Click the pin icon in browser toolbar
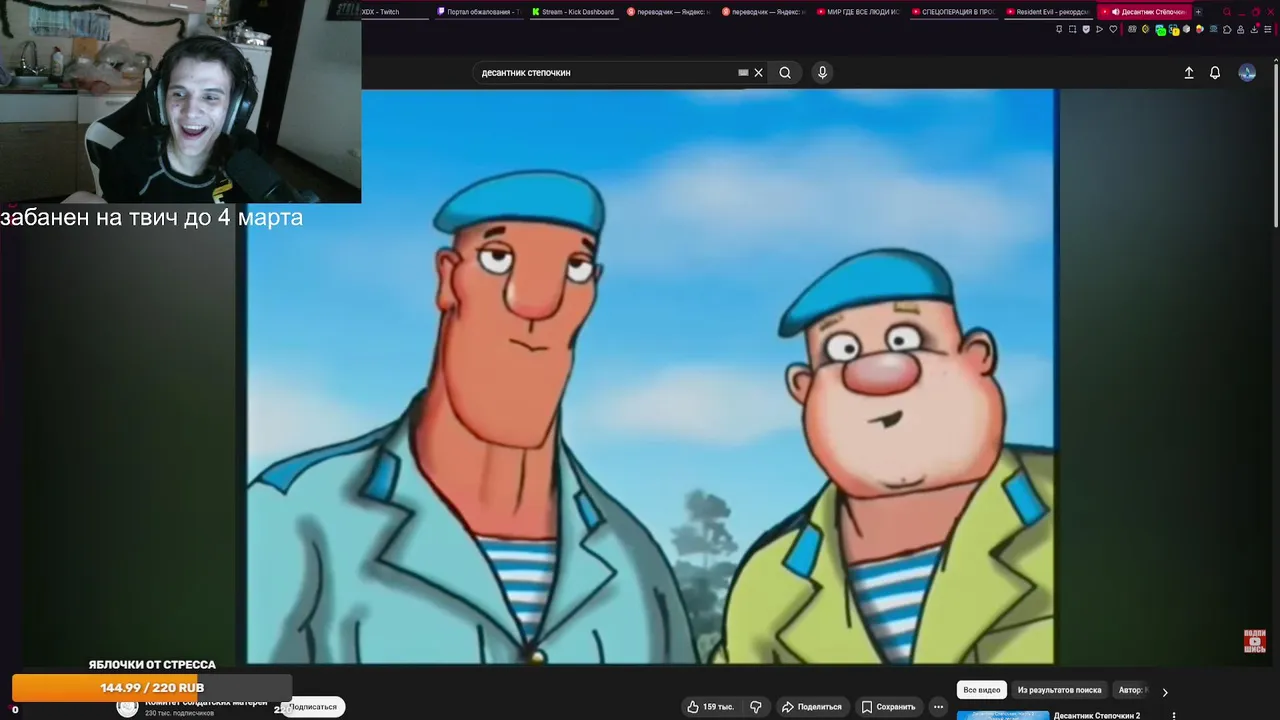The height and width of the screenshot is (720, 1280). [1059, 29]
